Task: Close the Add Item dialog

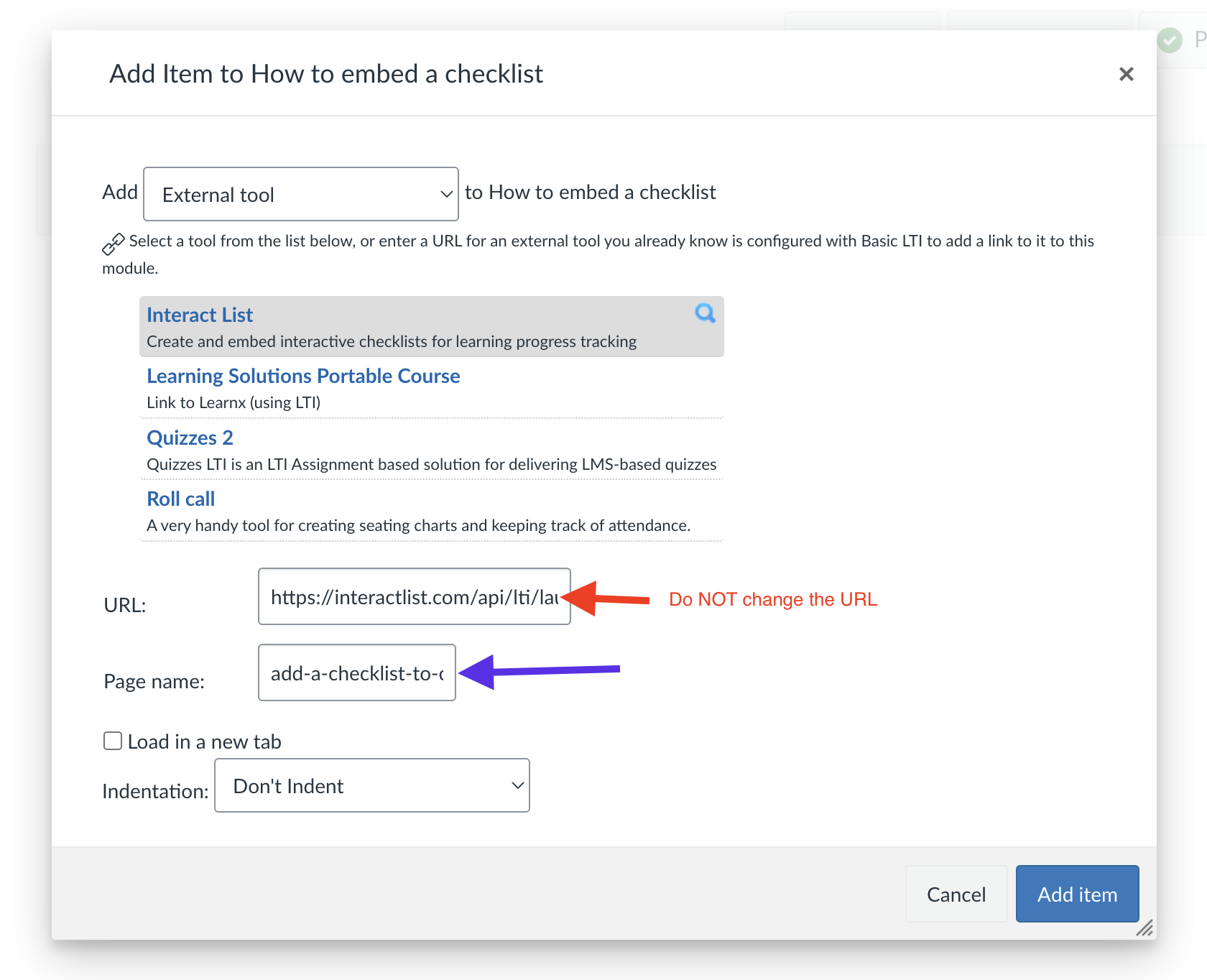Action: point(1126,74)
